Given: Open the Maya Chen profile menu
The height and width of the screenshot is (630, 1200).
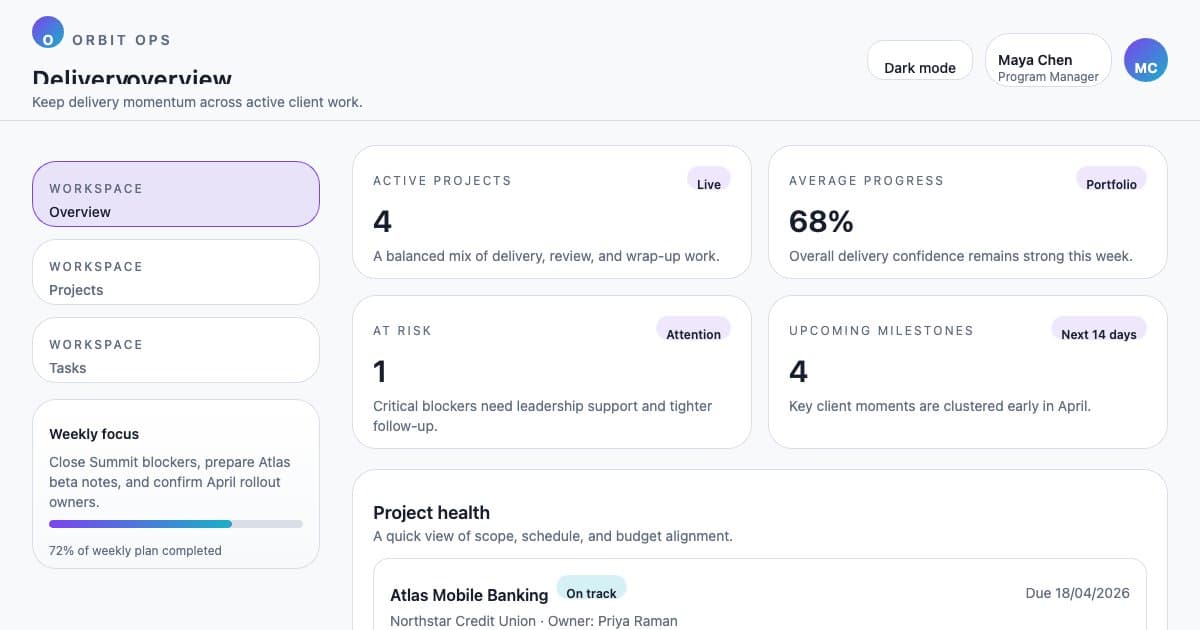Looking at the screenshot, I should (1048, 60).
